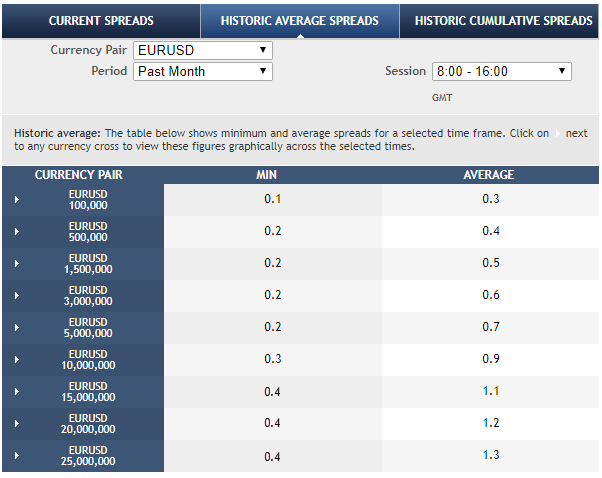Select the Historic Average Spreads tab

tap(300, 20)
